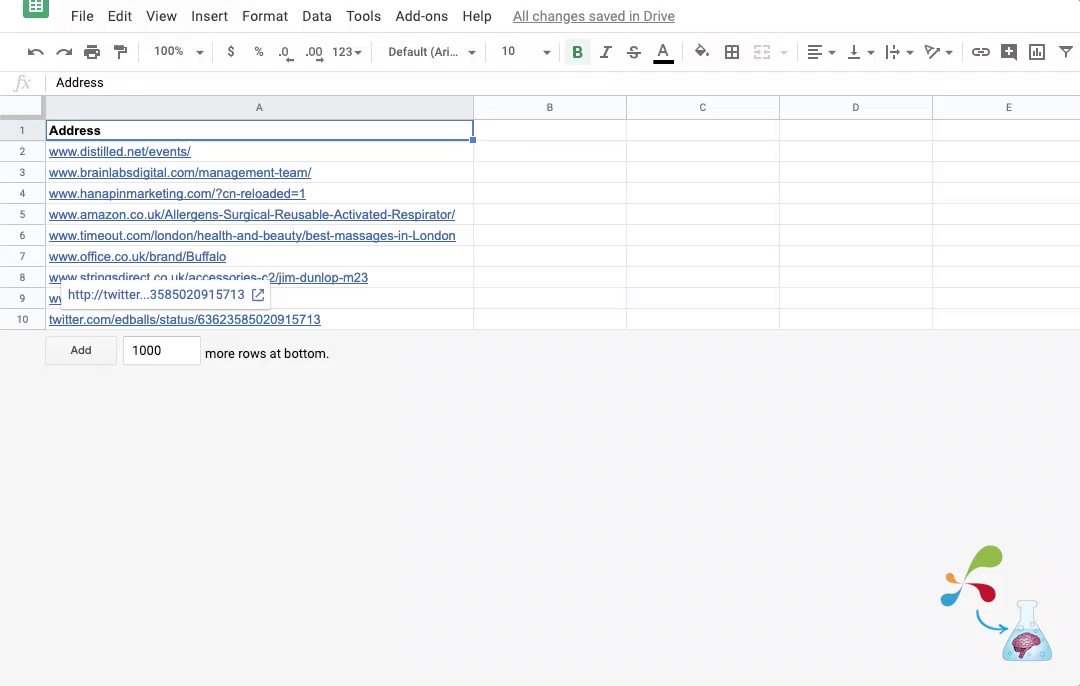Image resolution: width=1080 pixels, height=686 pixels.
Task: Toggle bold formatting
Action: [577, 52]
